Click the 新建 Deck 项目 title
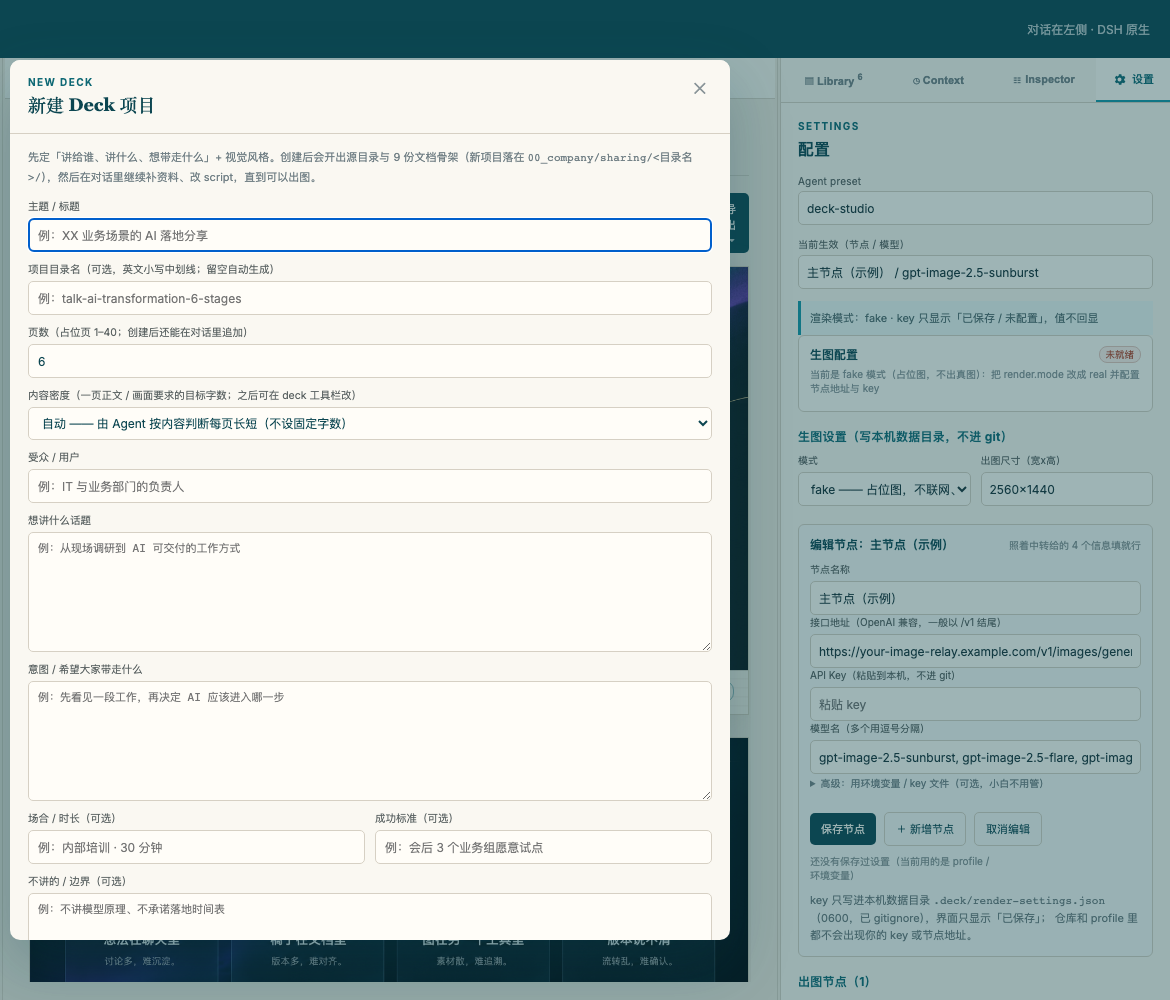 91,105
